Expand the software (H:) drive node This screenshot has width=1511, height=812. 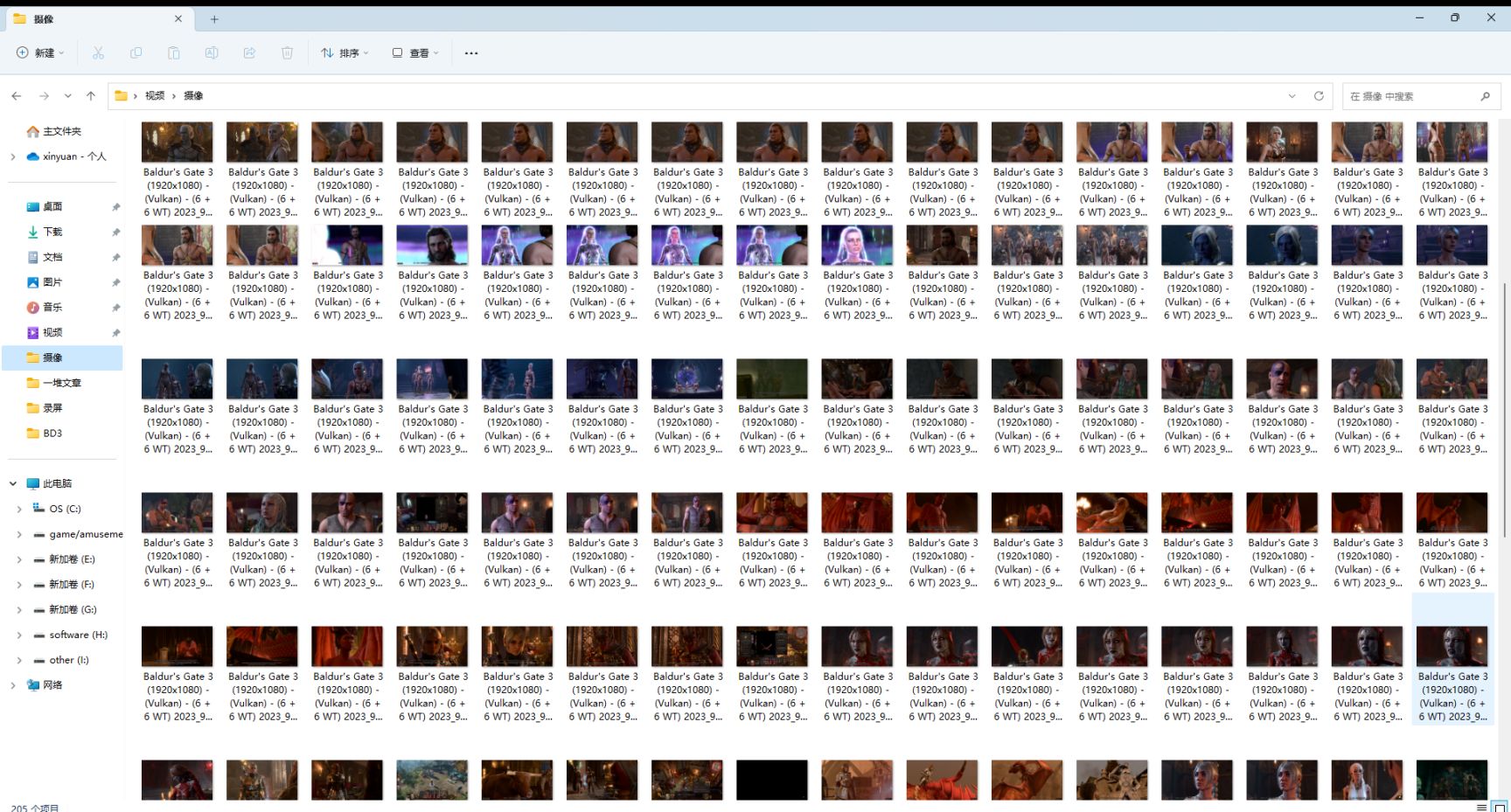(x=19, y=635)
